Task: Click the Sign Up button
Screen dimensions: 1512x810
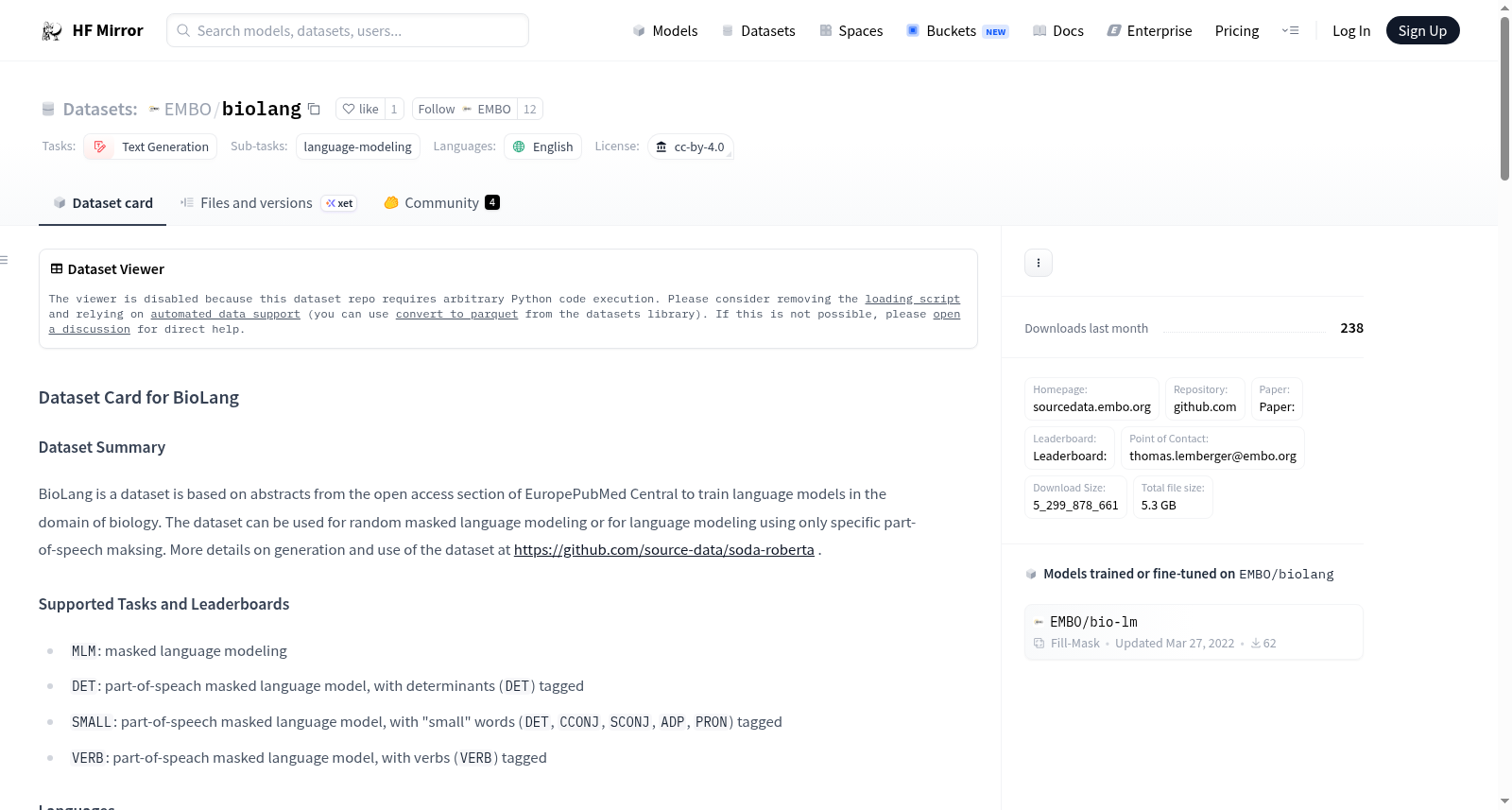Action: (1422, 31)
